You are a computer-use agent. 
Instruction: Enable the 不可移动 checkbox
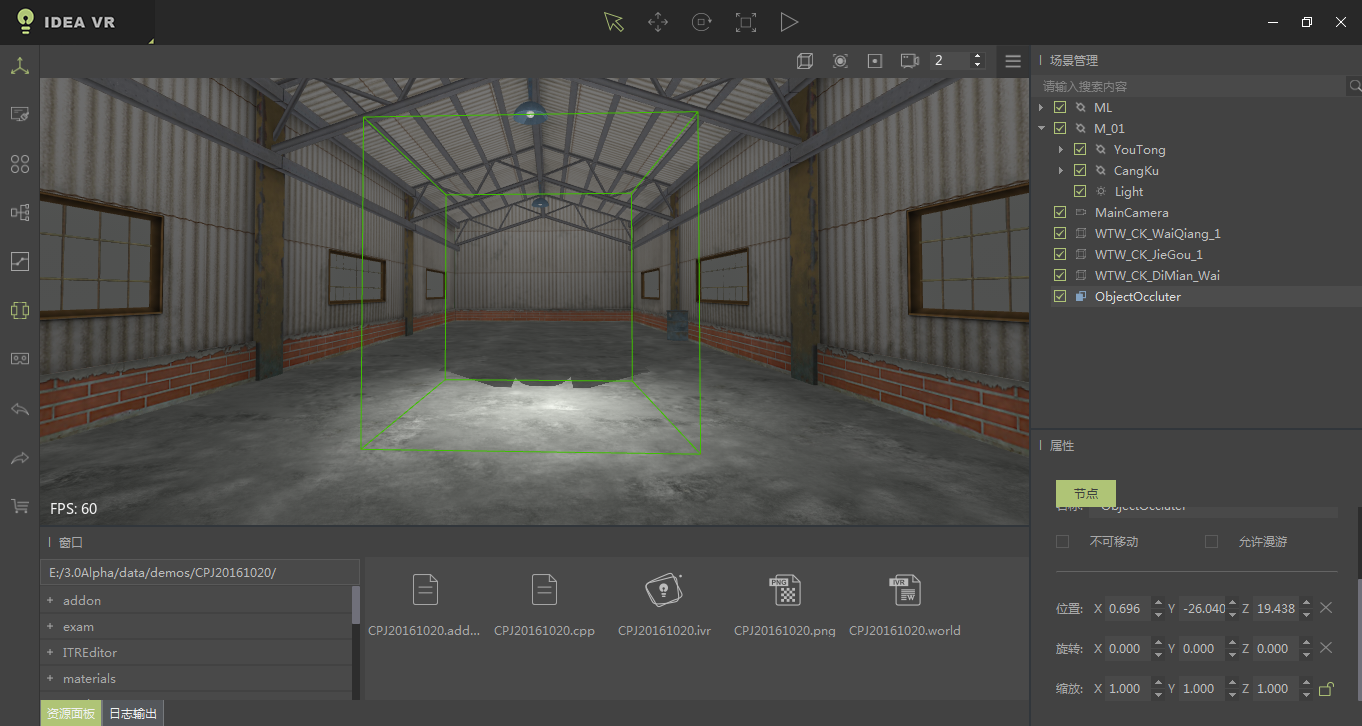(1063, 542)
